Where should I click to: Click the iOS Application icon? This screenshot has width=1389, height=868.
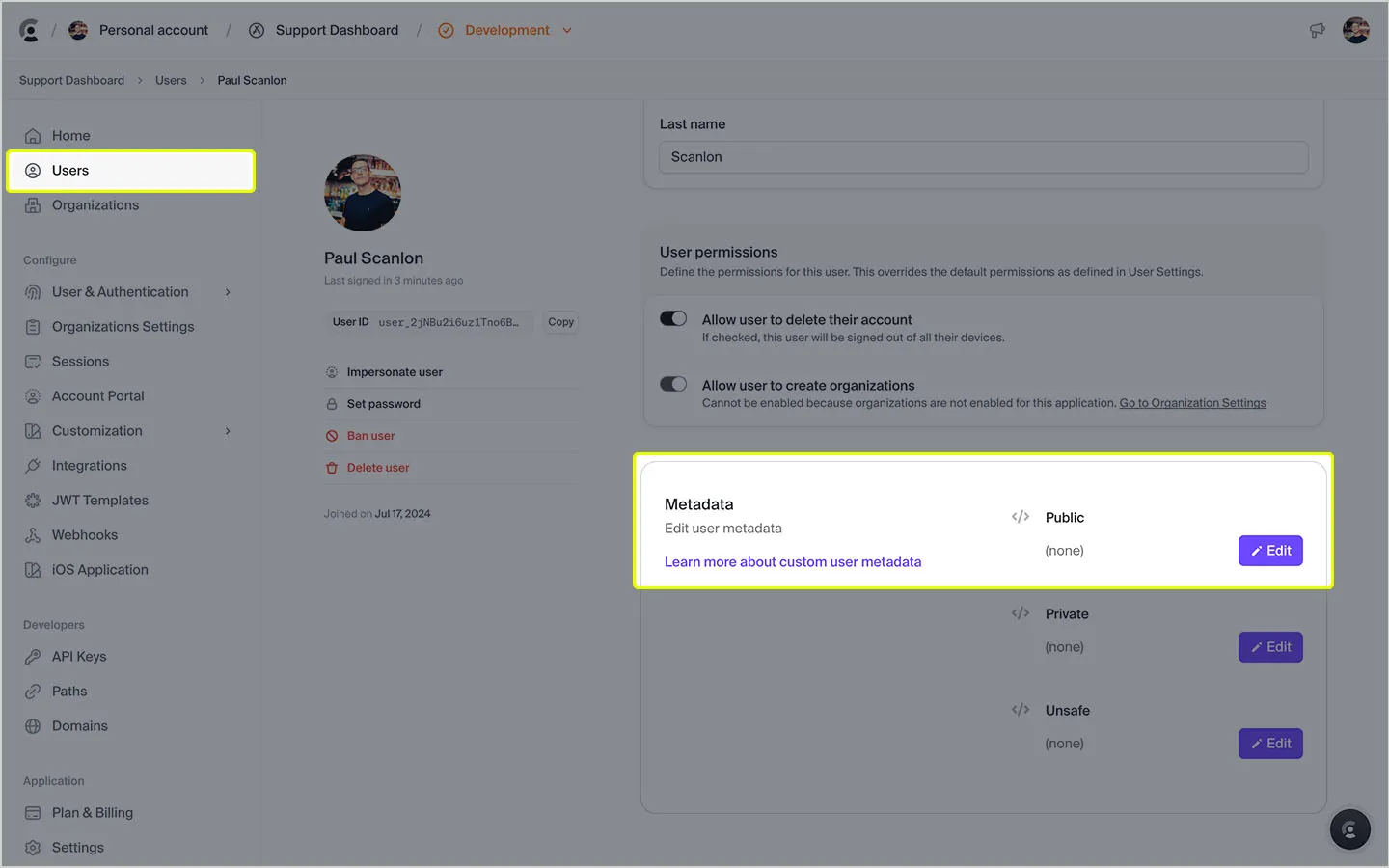pos(33,570)
